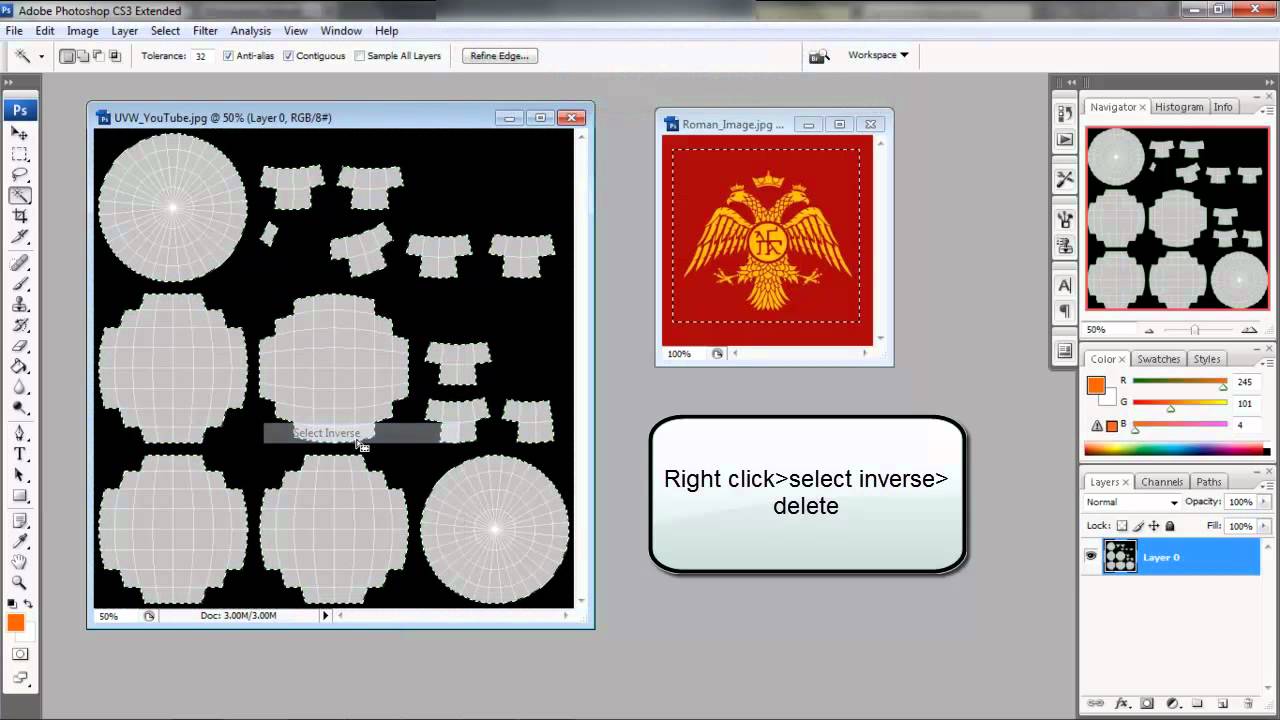The width and height of the screenshot is (1280, 720).
Task: Open the Actions panel from dock
Action: coord(1065,140)
